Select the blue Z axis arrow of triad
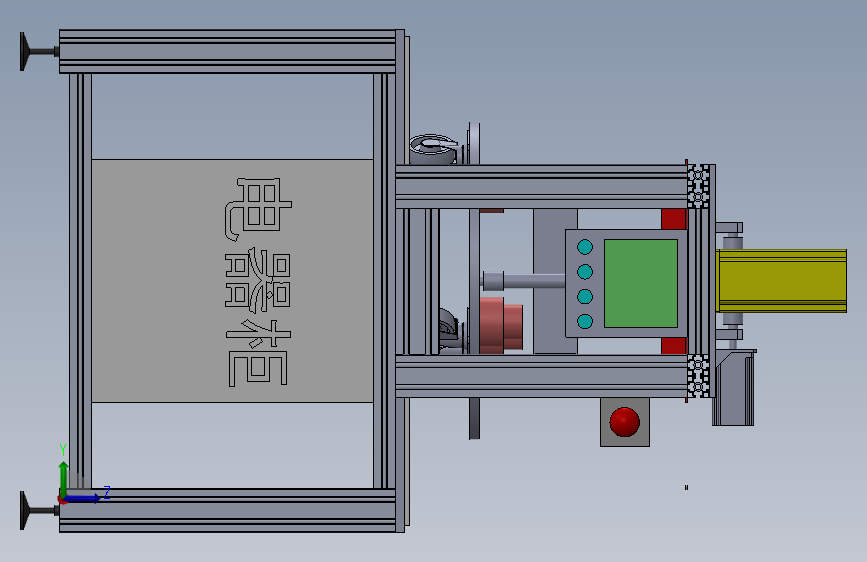Image resolution: width=867 pixels, height=562 pixels. [83, 498]
